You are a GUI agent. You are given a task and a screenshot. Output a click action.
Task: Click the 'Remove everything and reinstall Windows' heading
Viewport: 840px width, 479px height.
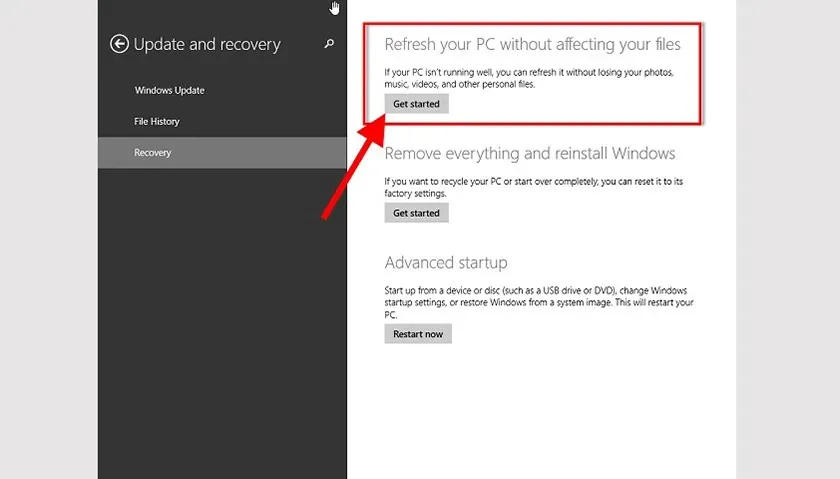(530, 154)
